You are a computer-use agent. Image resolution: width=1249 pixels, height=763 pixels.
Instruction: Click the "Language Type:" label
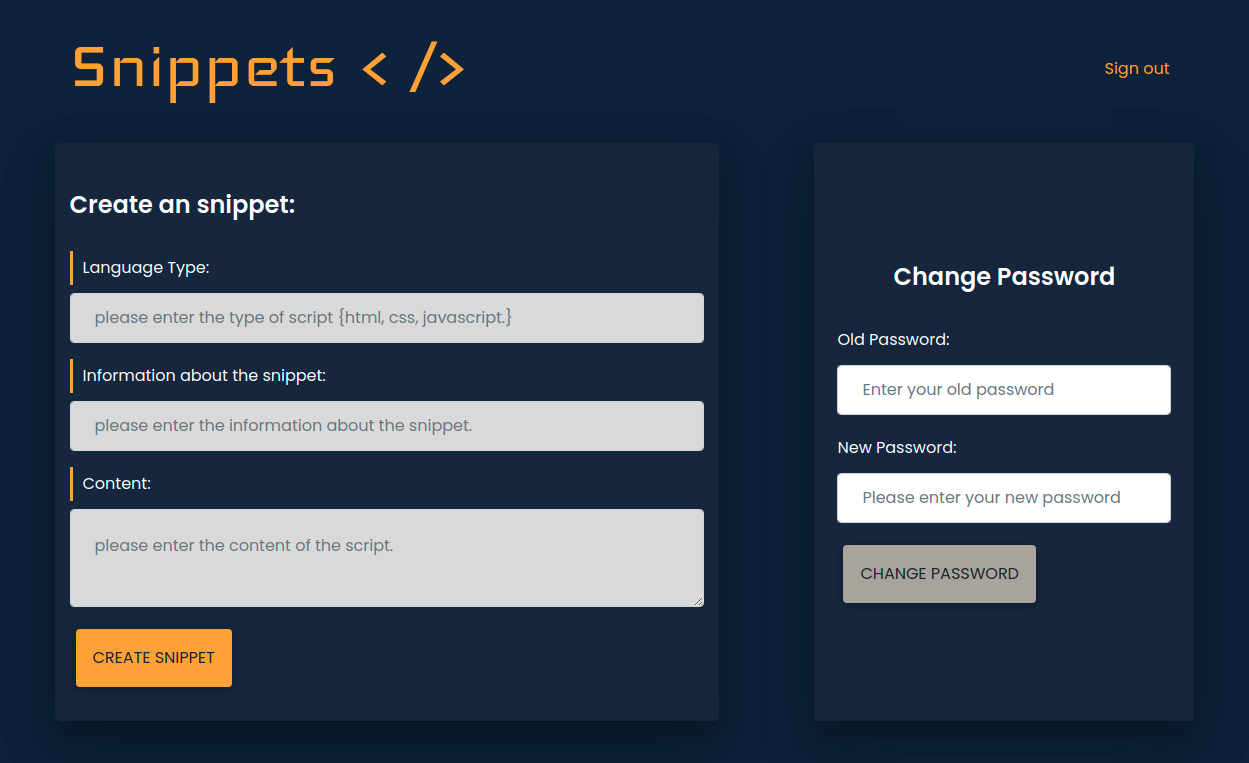[x=146, y=268]
